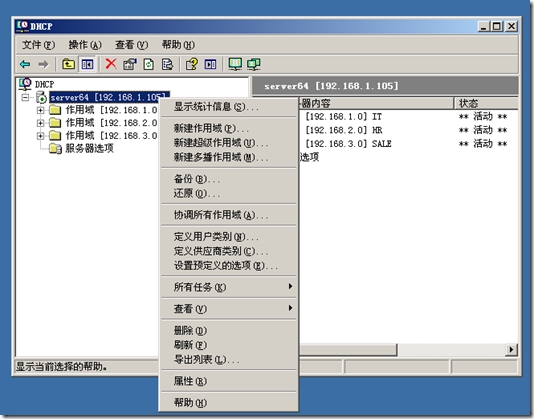
Task: Open the 查看(V) menu in menu bar
Action: click(131, 45)
